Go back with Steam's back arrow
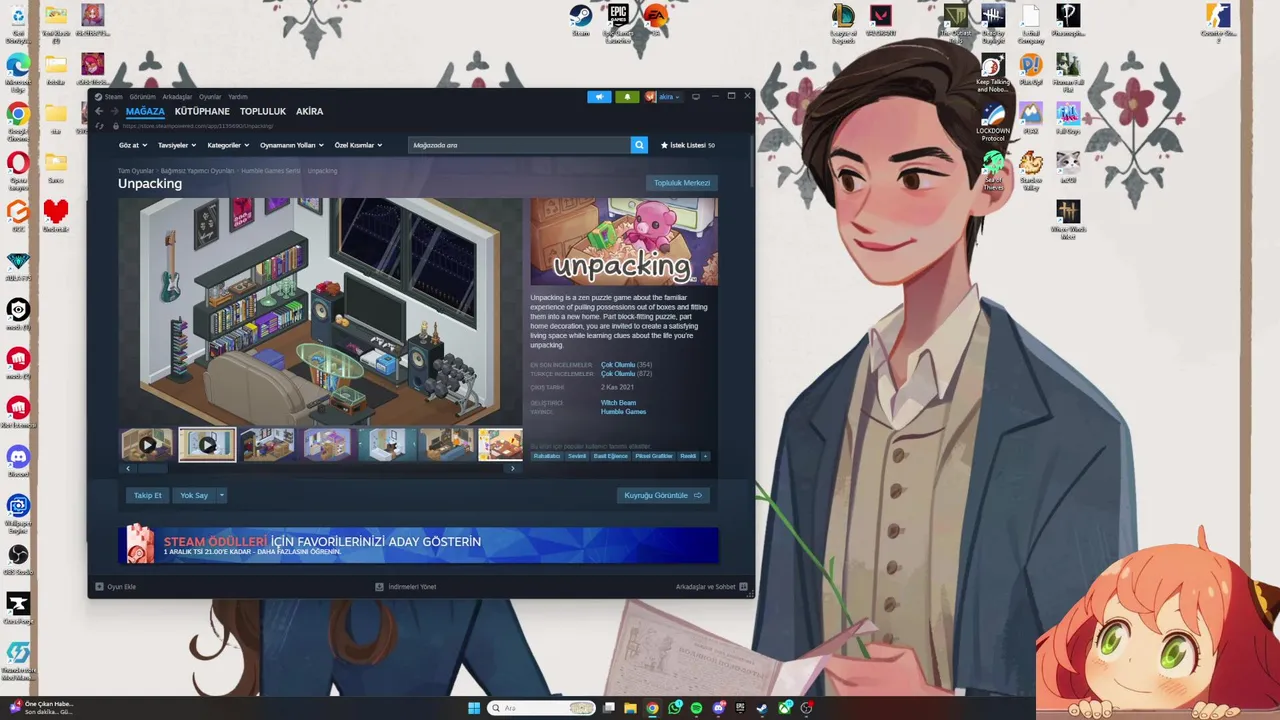 99,111
